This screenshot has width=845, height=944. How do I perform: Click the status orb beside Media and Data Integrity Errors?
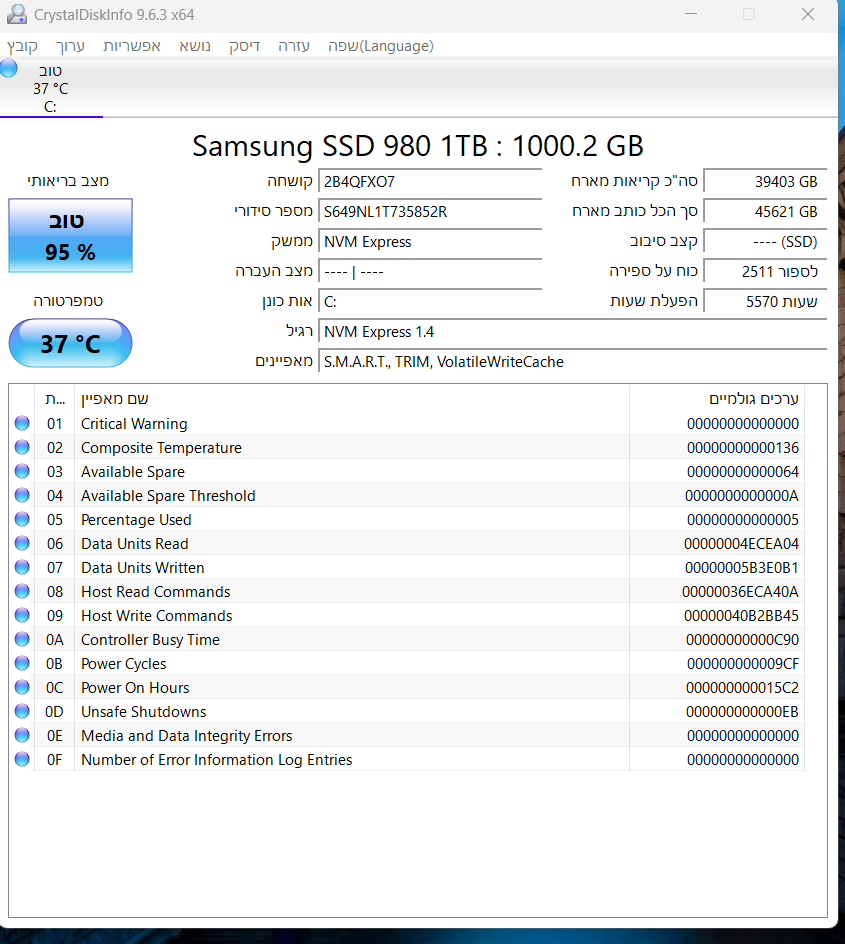click(x=22, y=735)
